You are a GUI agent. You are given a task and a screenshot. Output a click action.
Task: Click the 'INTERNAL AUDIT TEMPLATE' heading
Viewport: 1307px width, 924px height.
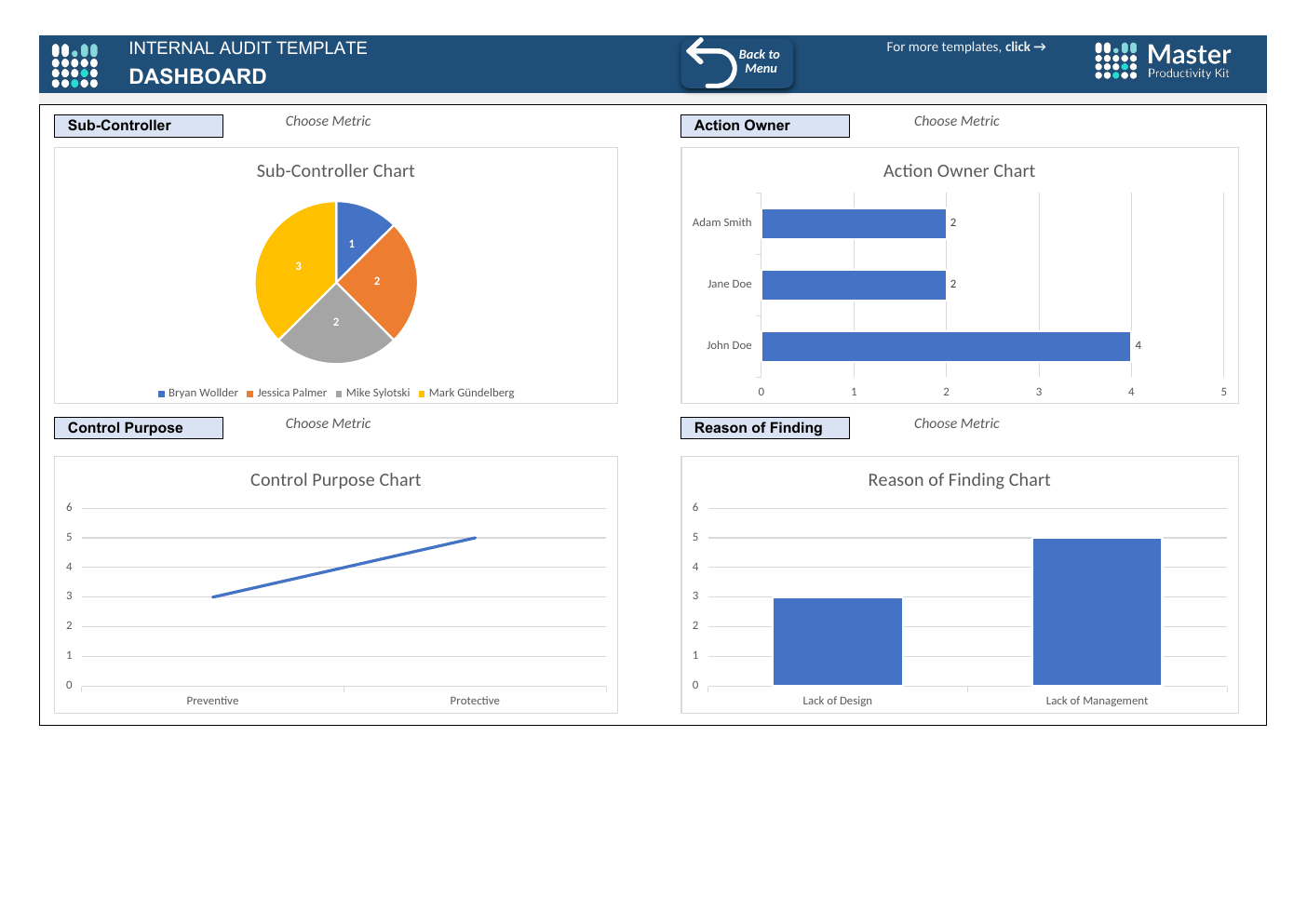click(x=248, y=48)
